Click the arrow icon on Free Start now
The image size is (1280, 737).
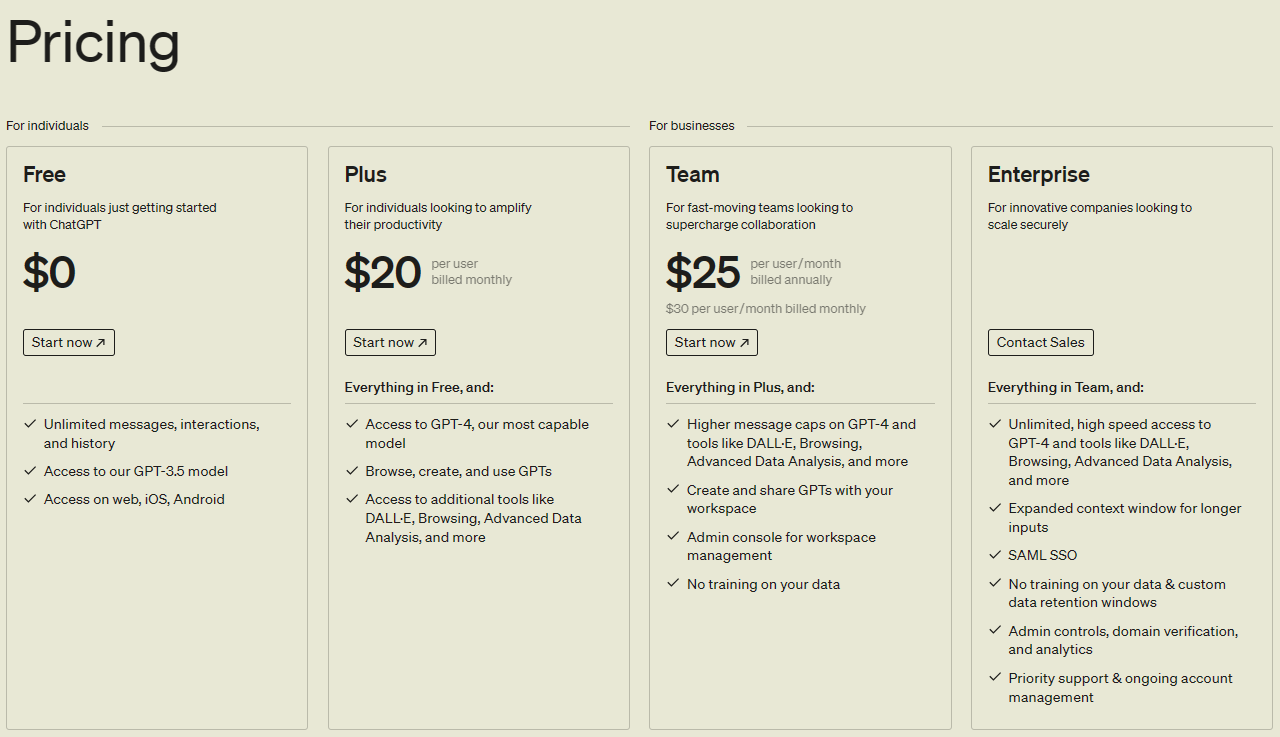pyautogui.click(x=101, y=343)
